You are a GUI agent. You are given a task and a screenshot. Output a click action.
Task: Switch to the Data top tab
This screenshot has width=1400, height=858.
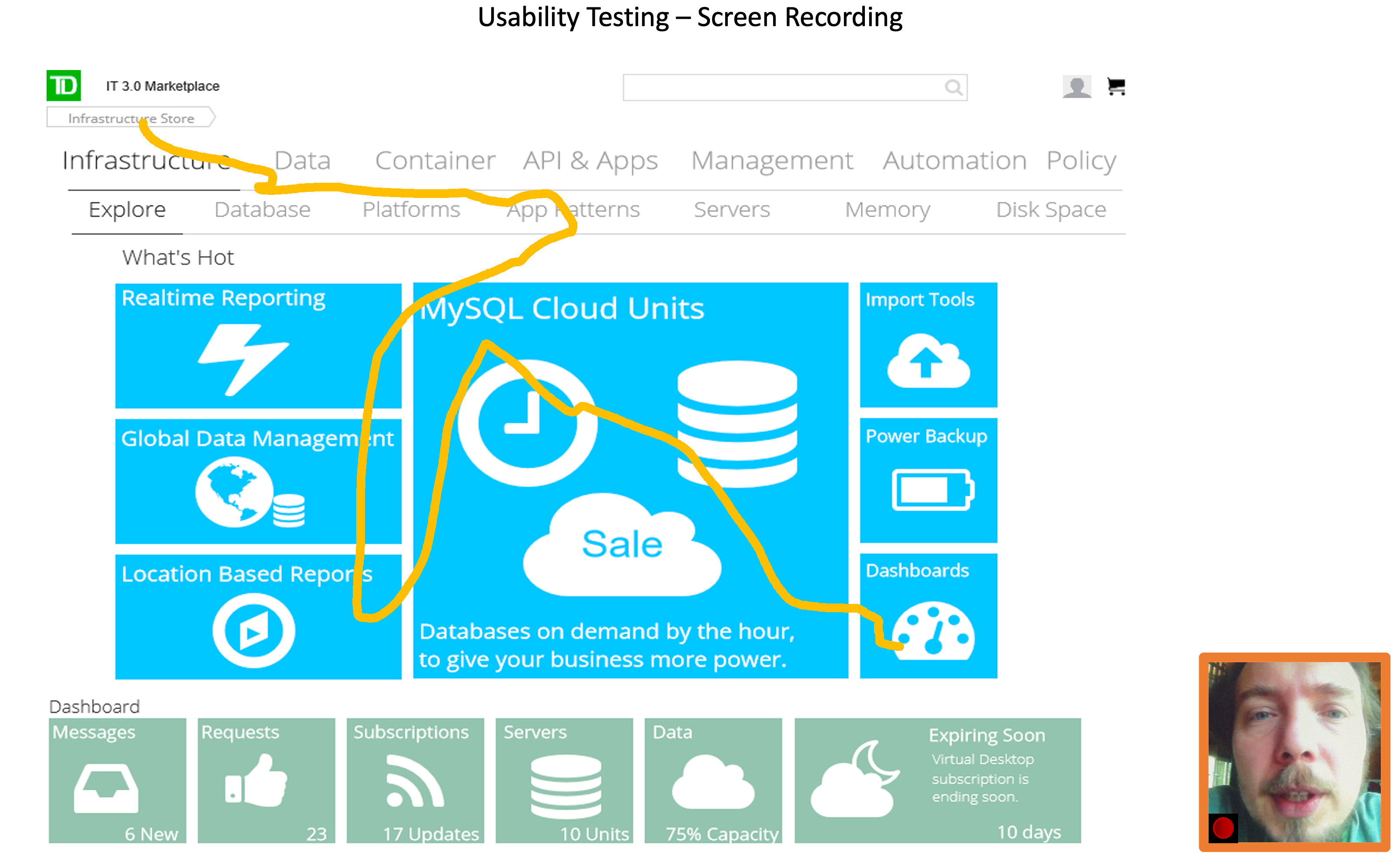pyautogui.click(x=302, y=161)
